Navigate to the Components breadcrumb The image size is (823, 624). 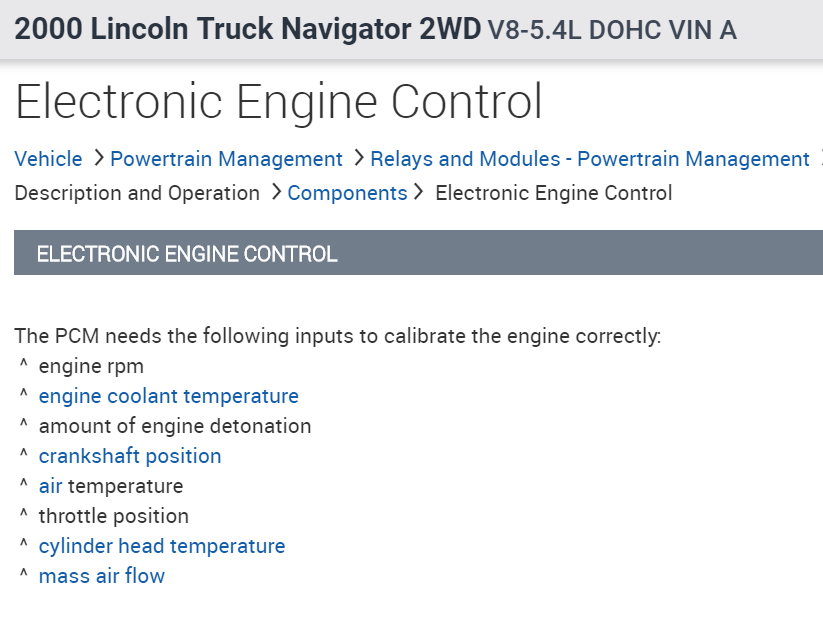point(347,193)
